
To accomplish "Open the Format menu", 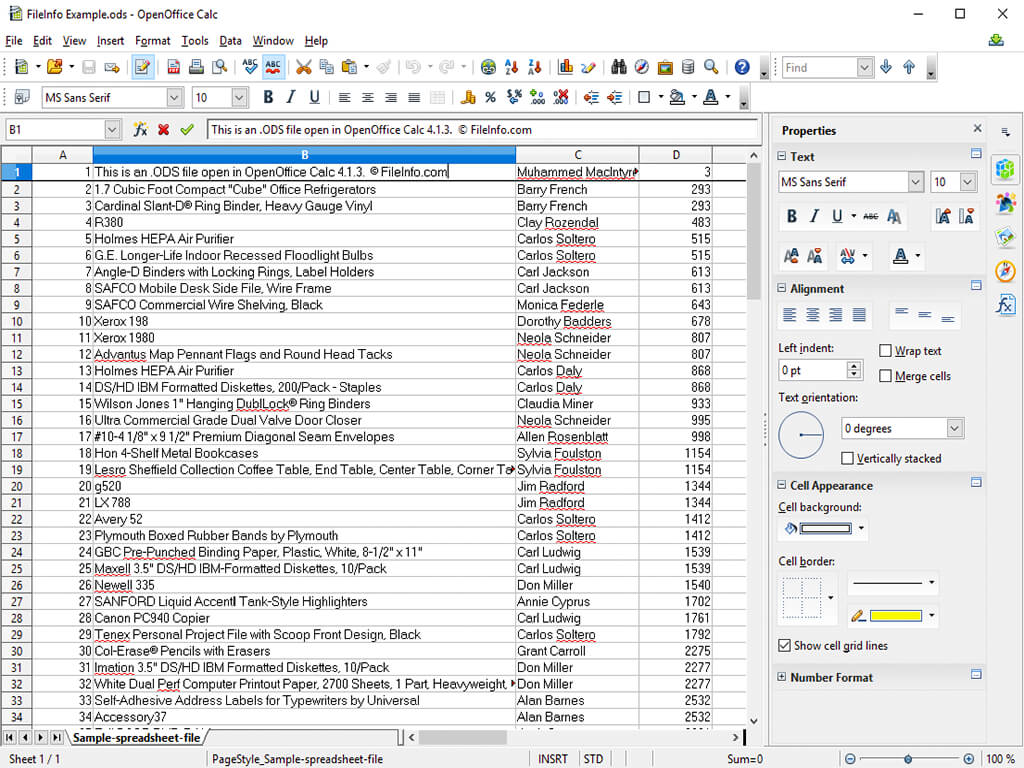I will pos(153,41).
